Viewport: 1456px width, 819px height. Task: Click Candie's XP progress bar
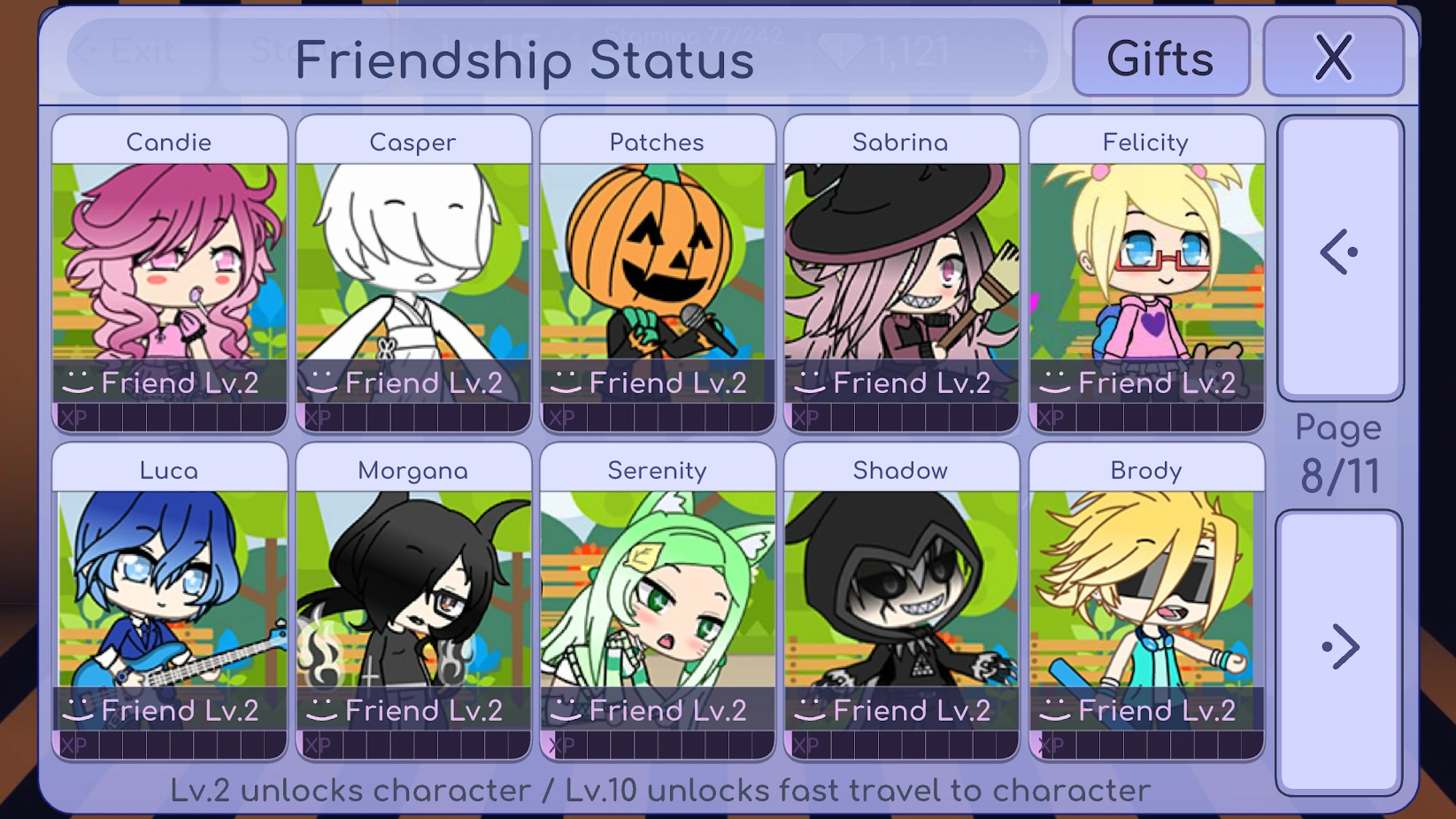pos(170,418)
